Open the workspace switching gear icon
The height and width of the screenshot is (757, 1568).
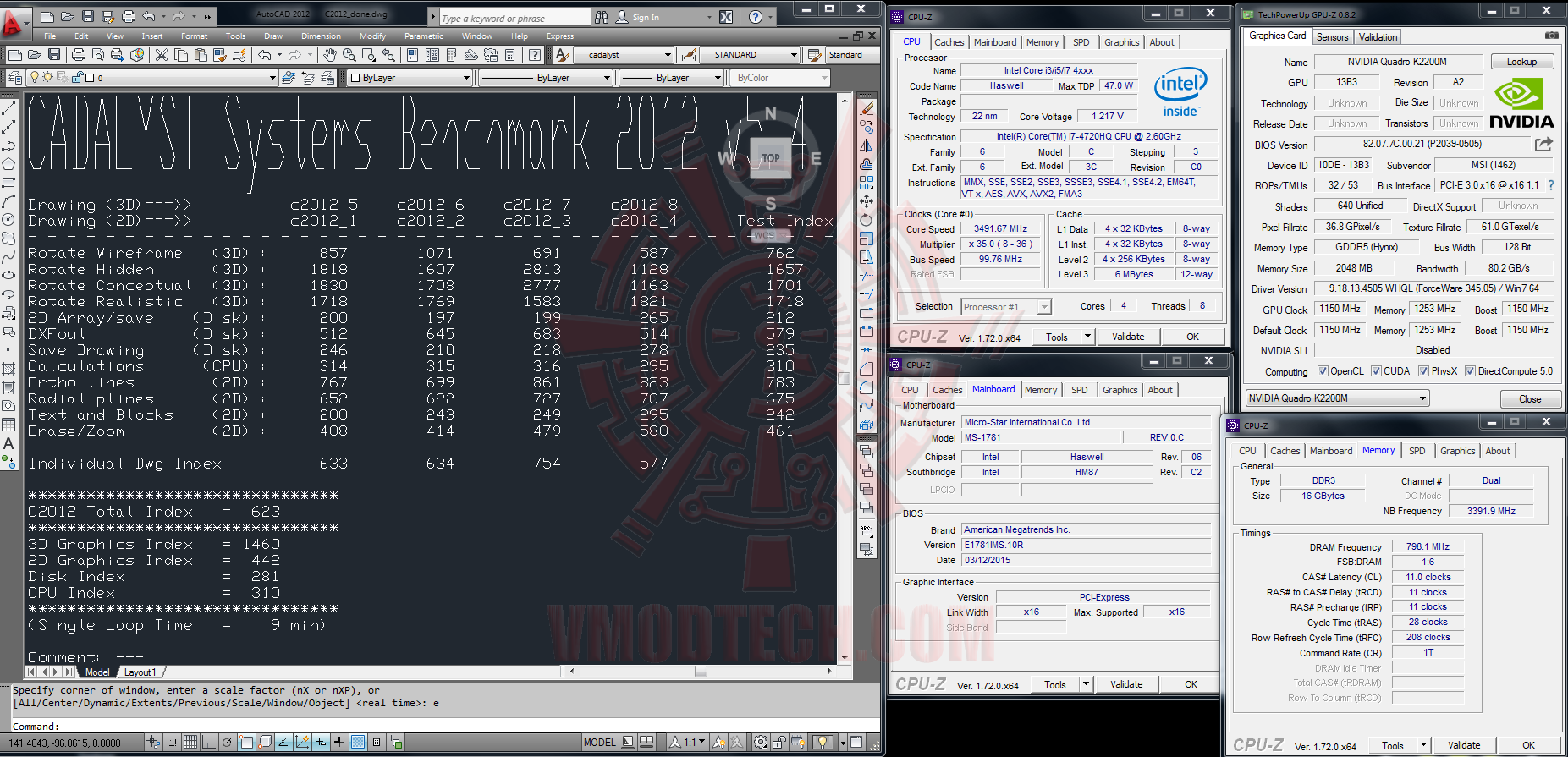tap(761, 742)
